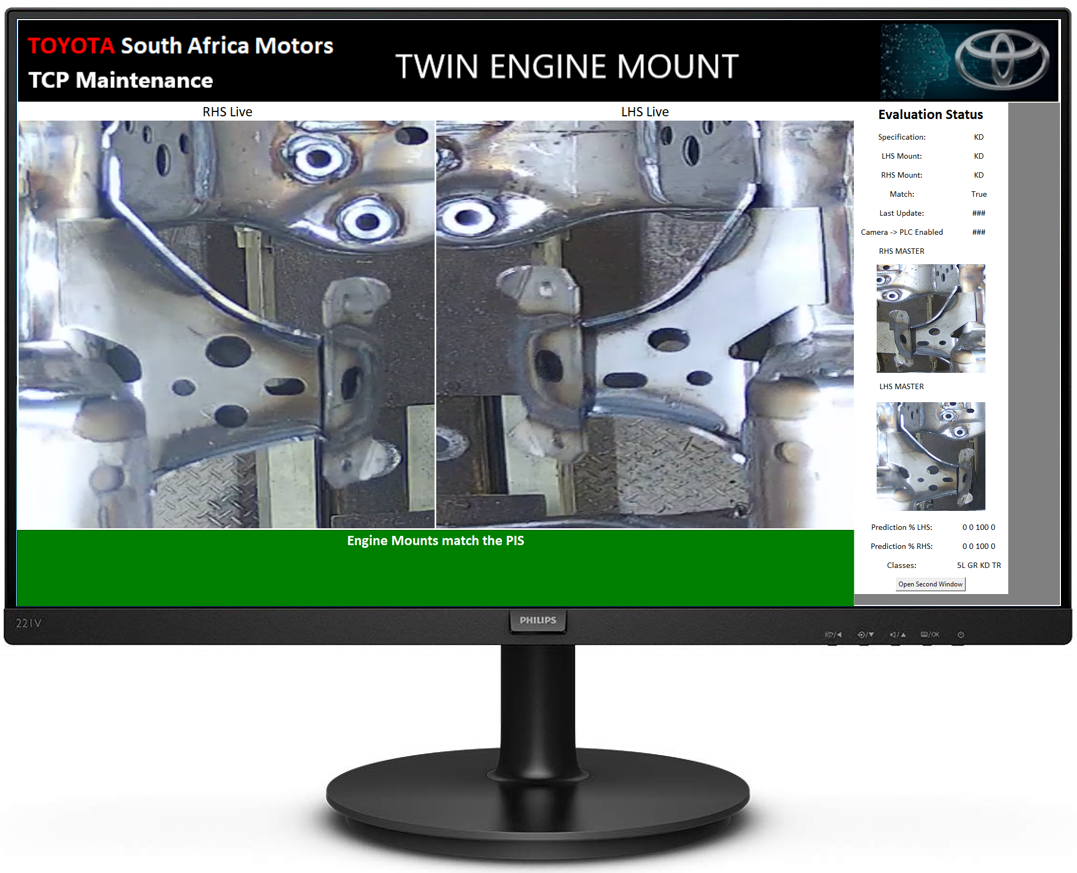The height and width of the screenshot is (873, 1077).
Task: Click the Toyota emblem logo in header
Action: 1002,60
